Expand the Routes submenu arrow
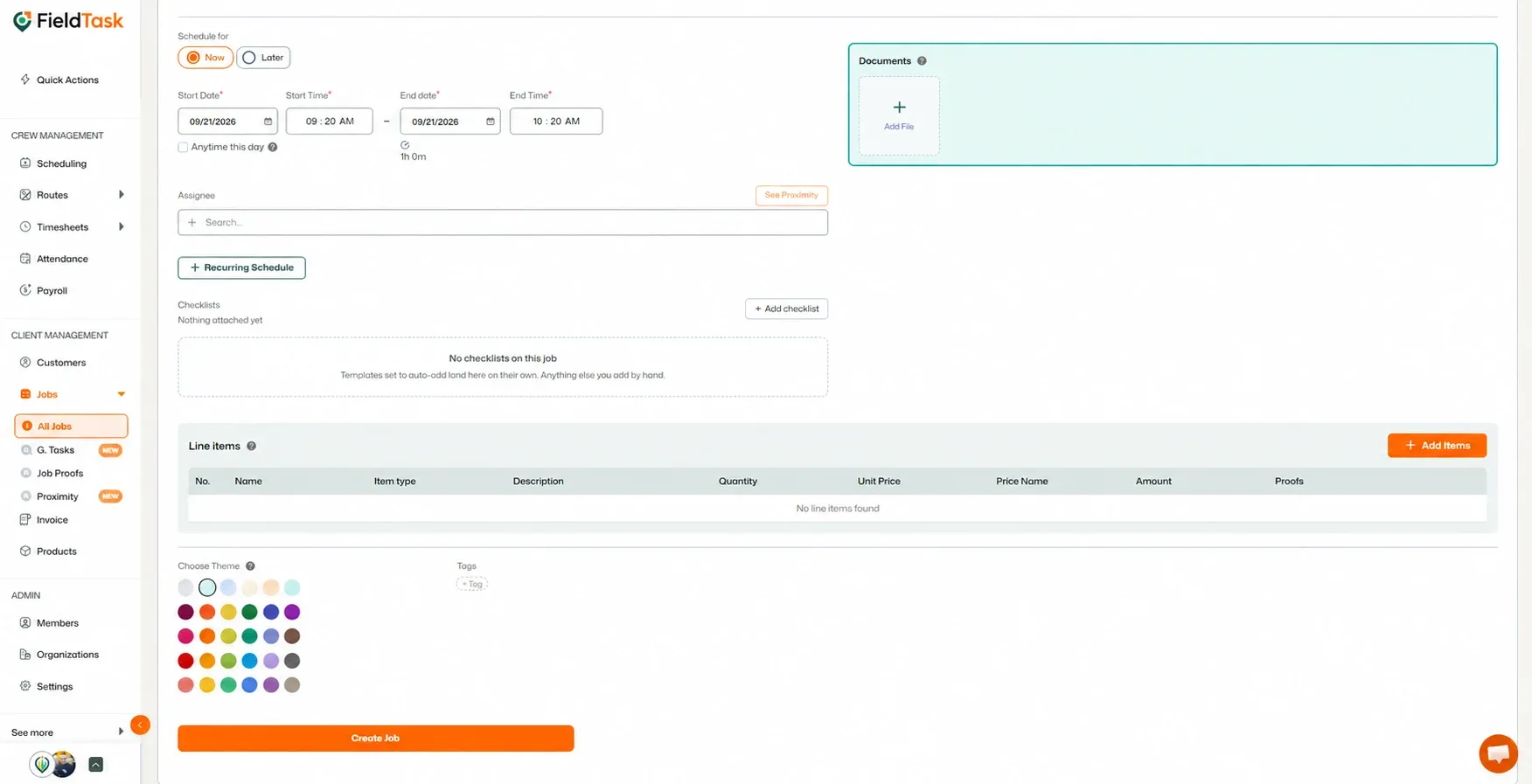This screenshot has height=784, width=1532. click(x=121, y=195)
